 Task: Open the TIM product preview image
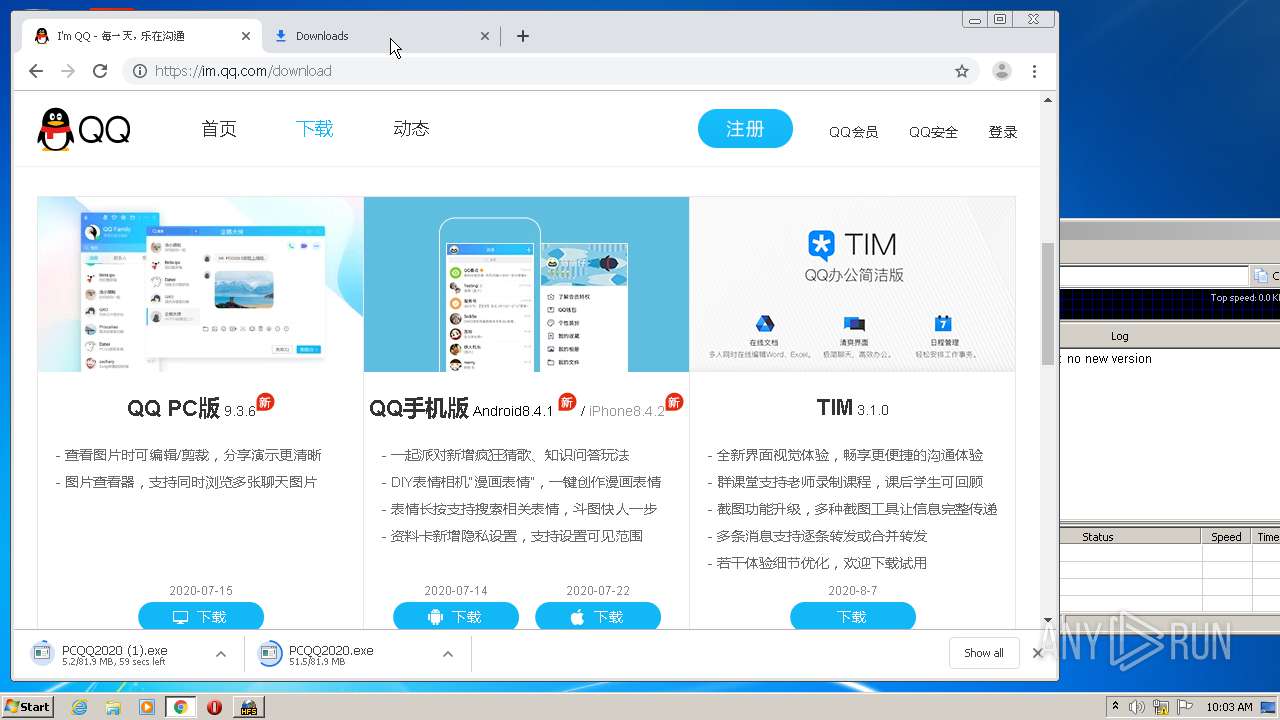pyautogui.click(x=853, y=284)
